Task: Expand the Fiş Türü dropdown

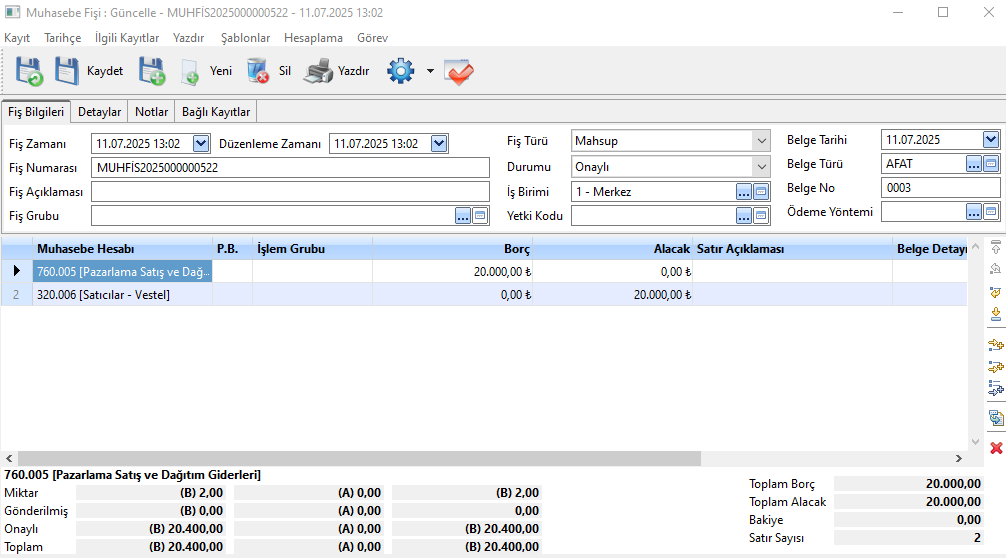Action: tap(761, 141)
